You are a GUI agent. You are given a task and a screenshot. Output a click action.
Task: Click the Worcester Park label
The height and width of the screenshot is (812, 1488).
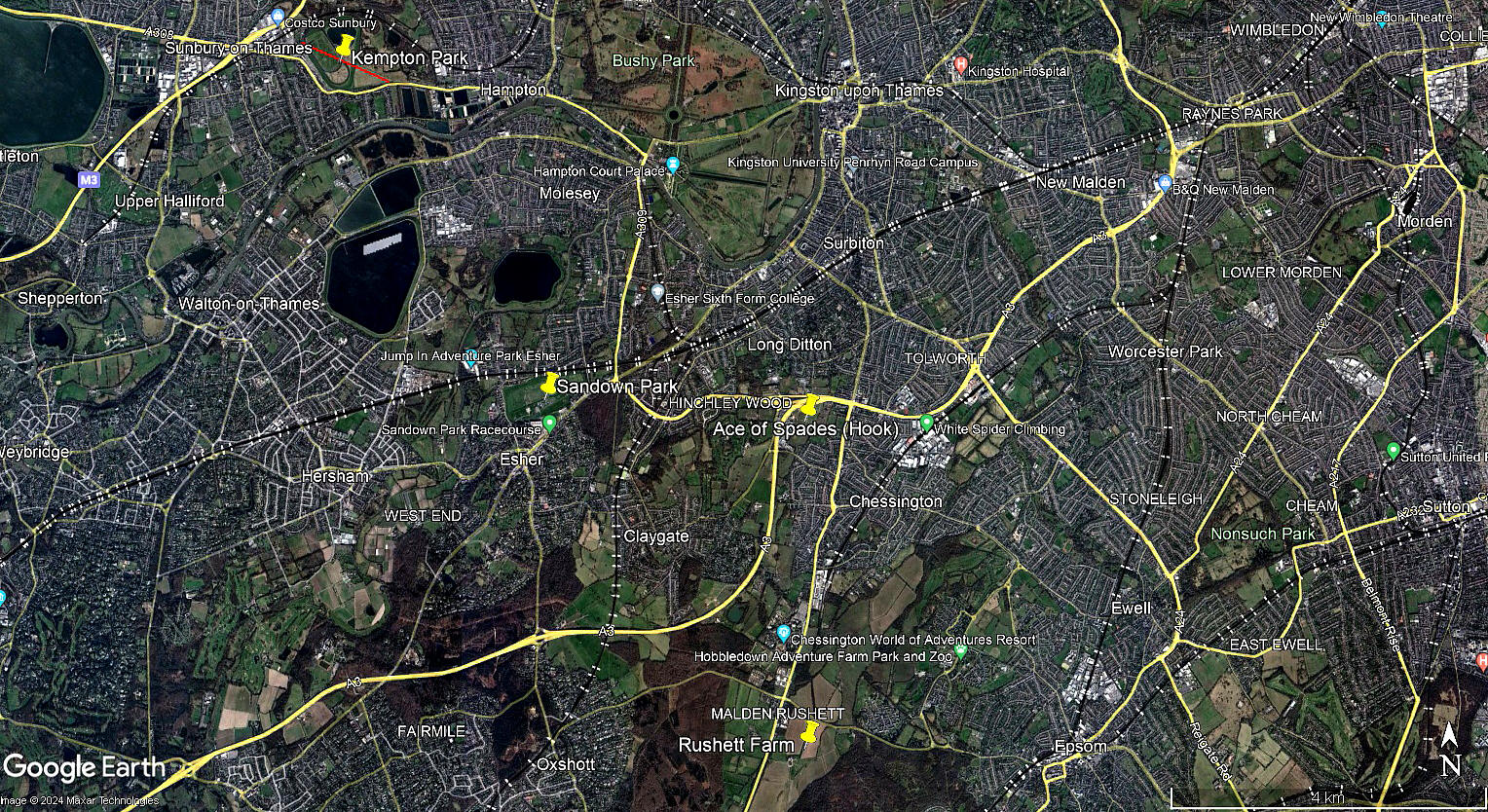tap(1165, 351)
